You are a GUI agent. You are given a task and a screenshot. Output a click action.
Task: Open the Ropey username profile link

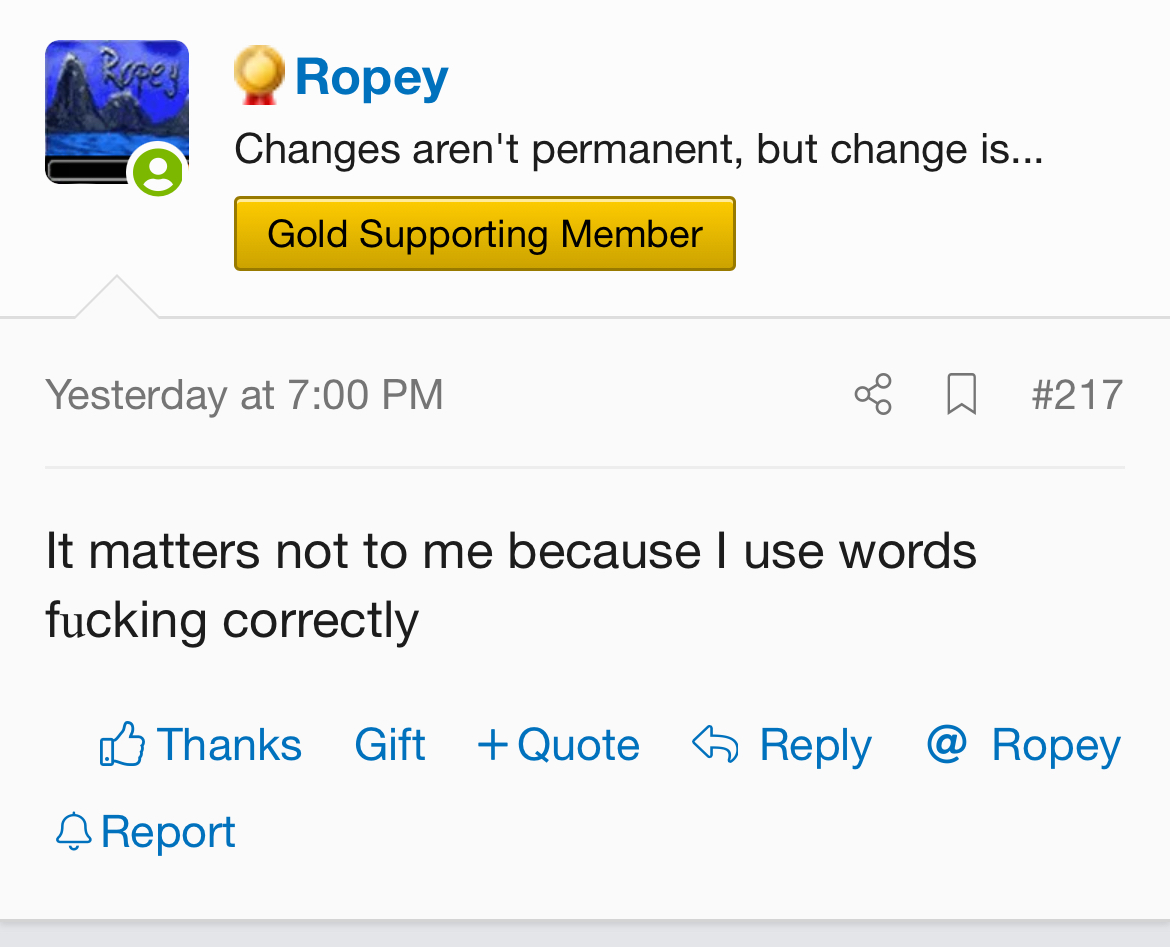371,76
